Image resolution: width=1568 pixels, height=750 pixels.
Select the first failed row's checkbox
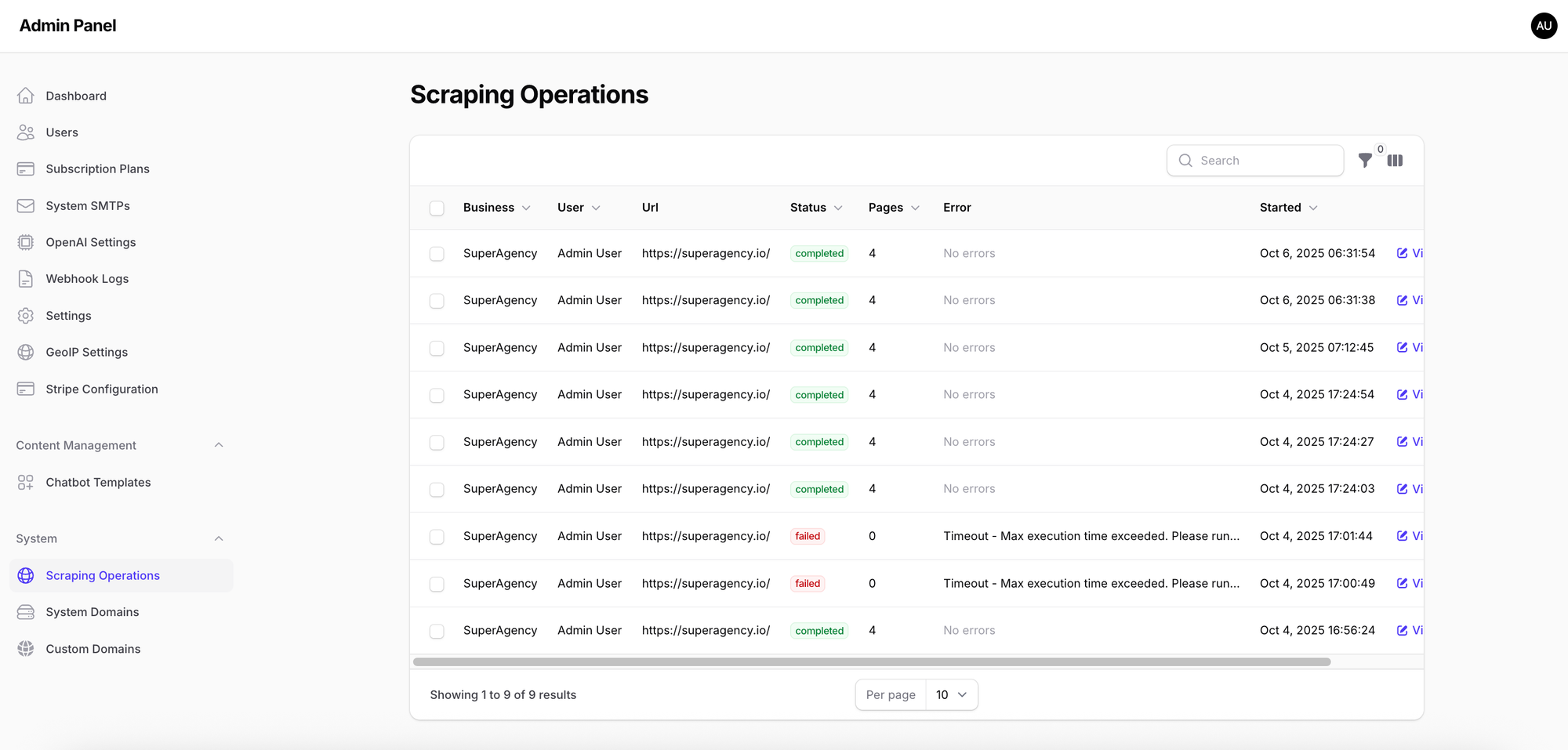tap(437, 537)
